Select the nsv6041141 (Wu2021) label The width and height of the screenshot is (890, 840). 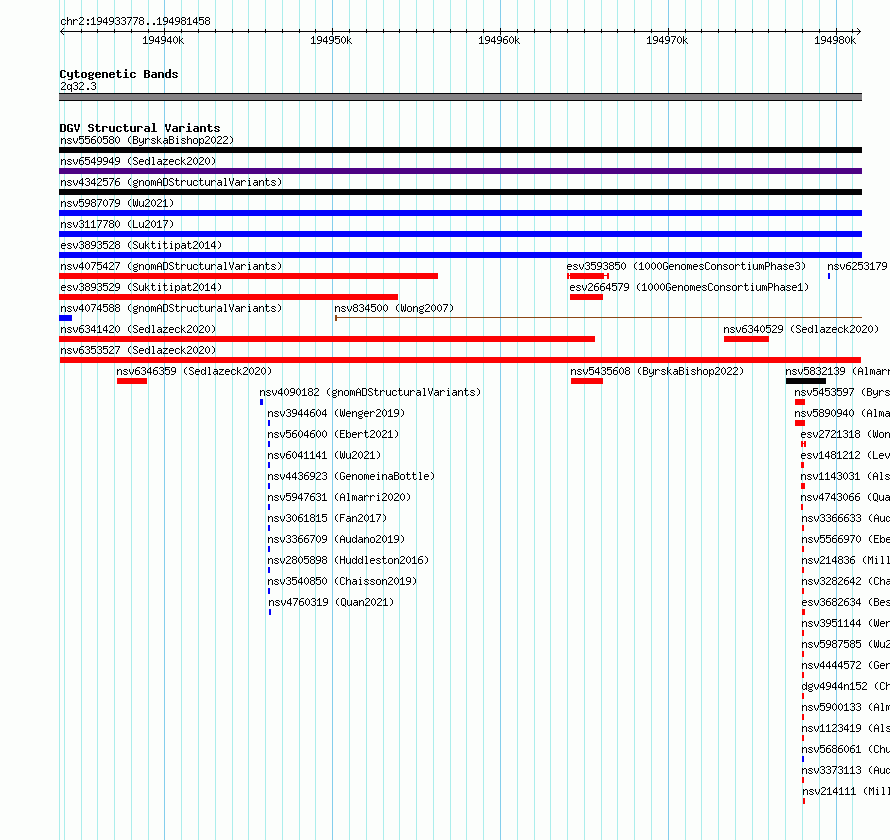tap(324, 455)
